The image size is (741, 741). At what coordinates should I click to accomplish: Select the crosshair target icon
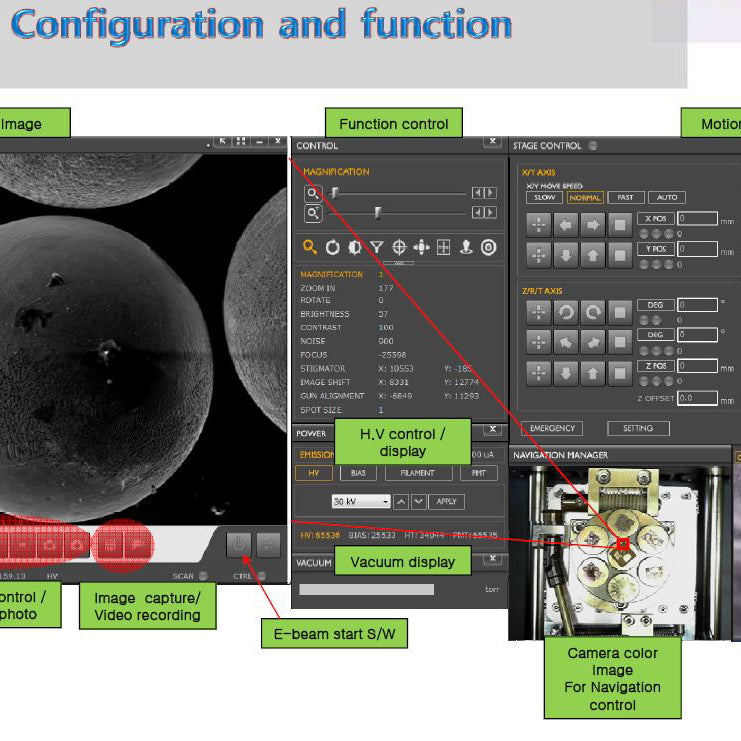pos(399,247)
